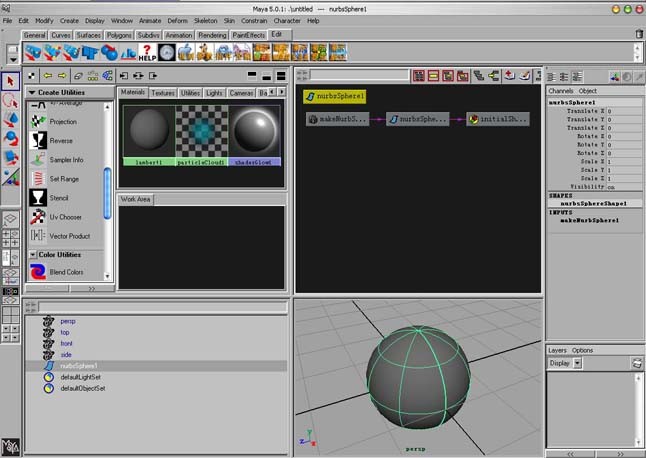The image size is (646, 458).
Task: Click the Stencil utility icon
Action: [38, 198]
